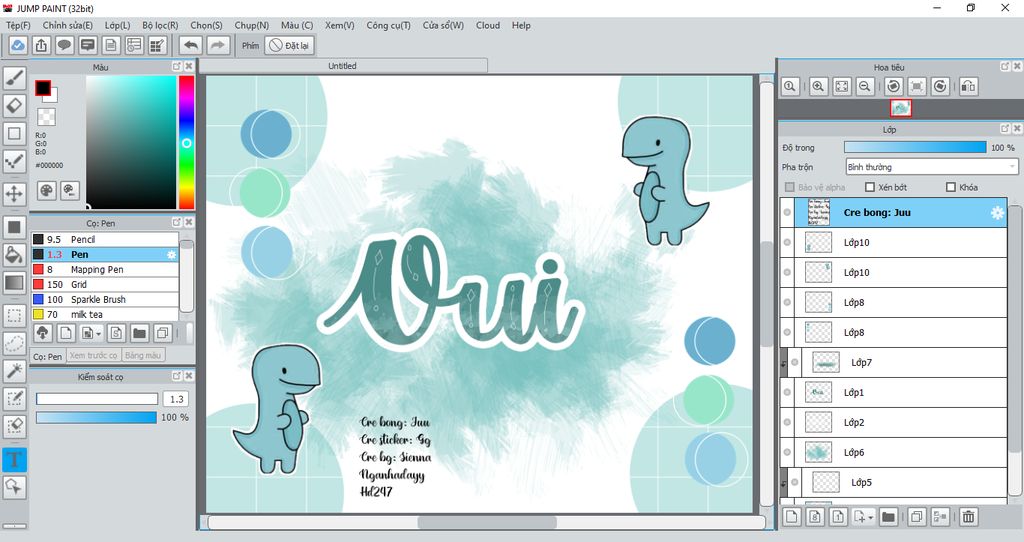This screenshot has width=1024, height=542.
Task: Toggle visibility of the Cre bong: Juu layer
Action: (787, 213)
